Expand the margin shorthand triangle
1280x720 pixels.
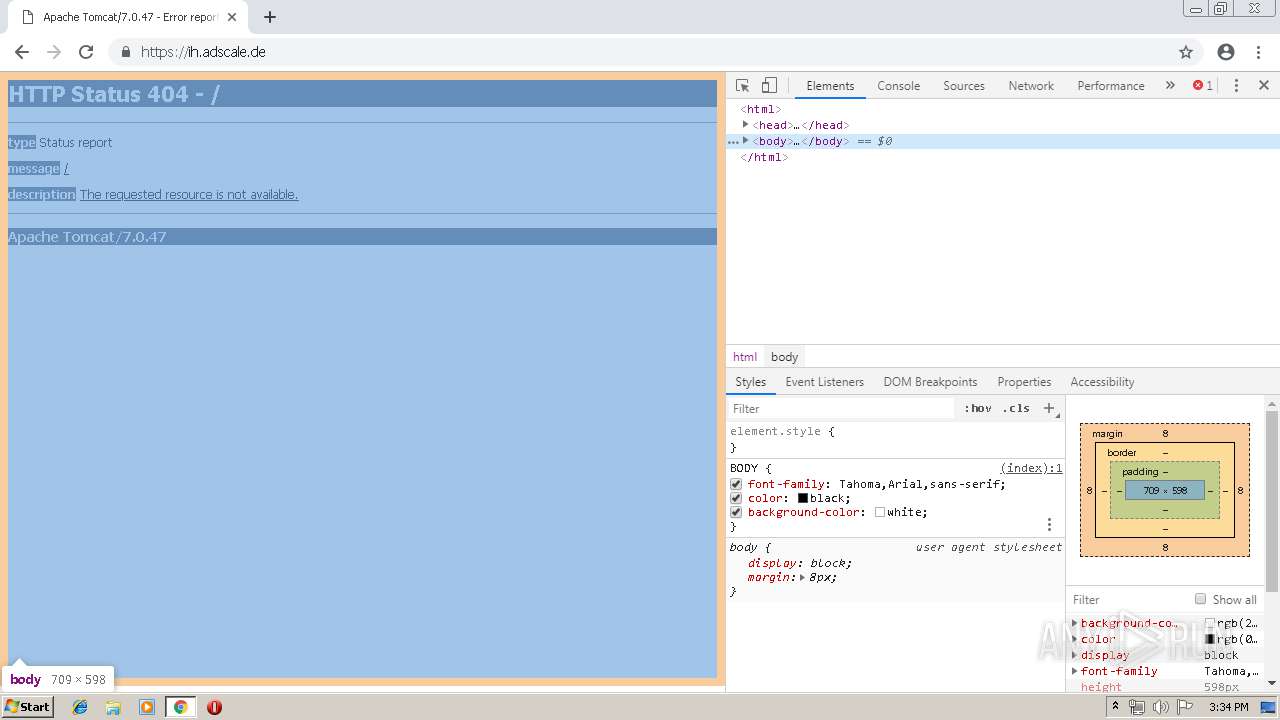click(x=802, y=577)
